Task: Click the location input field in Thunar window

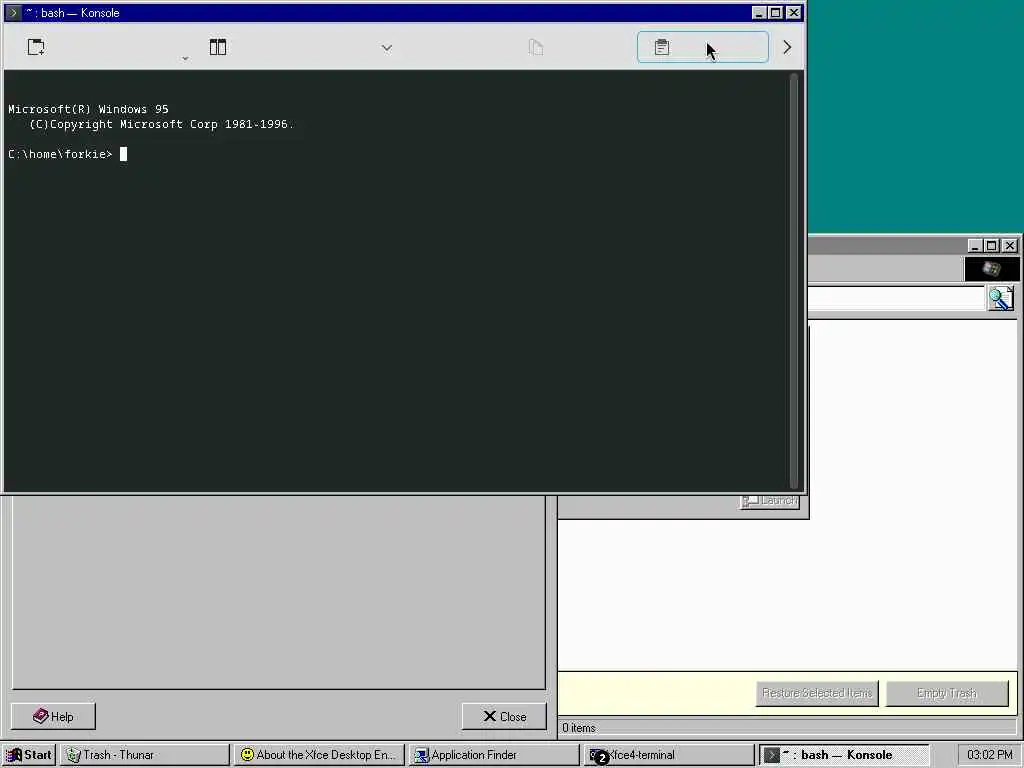Action: tap(896, 298)
